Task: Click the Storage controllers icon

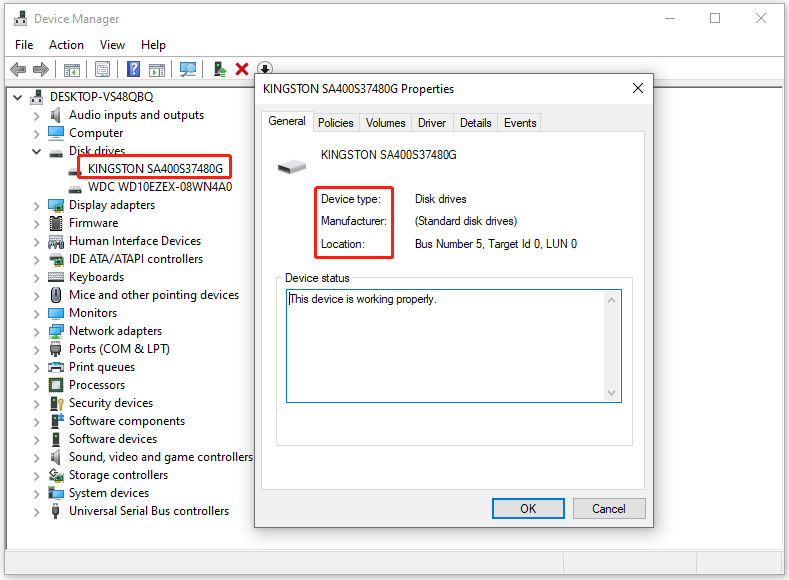Action: tap(56, 475)
